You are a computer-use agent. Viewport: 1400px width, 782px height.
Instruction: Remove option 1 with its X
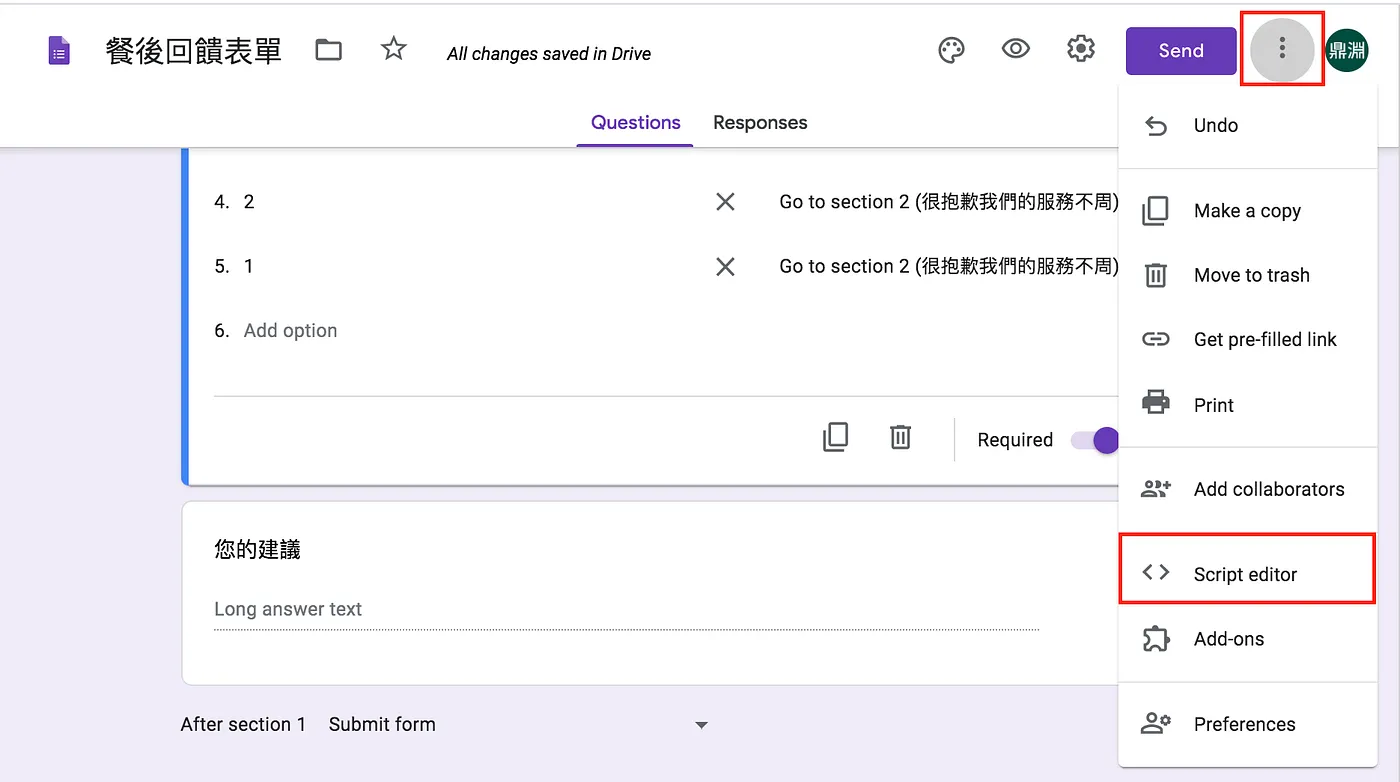click(725, 266)
